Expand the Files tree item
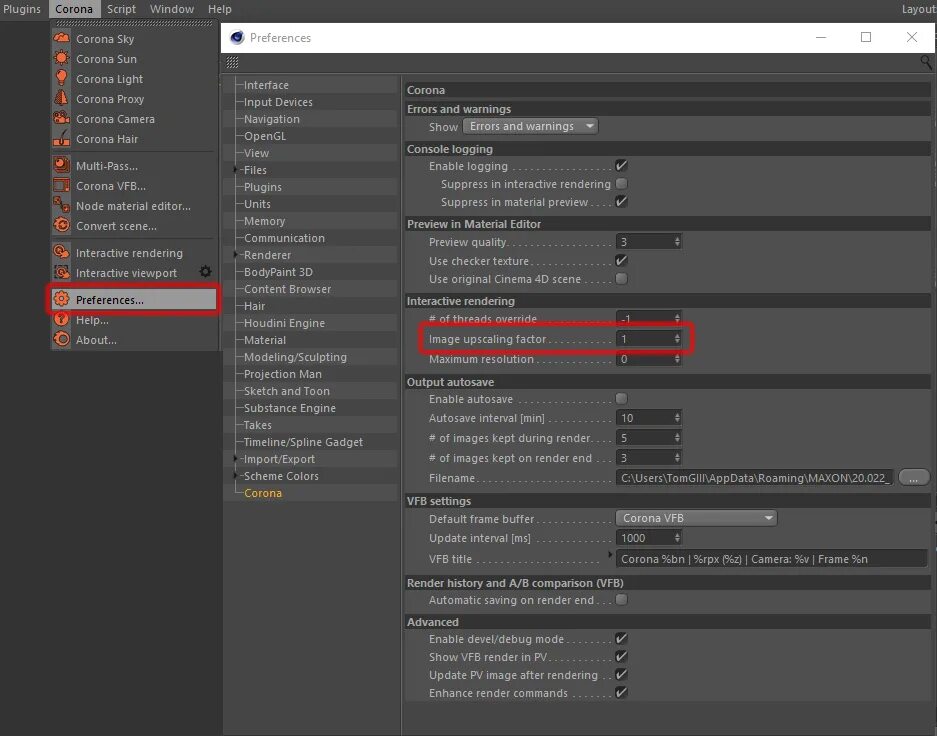The image size is (937, 736). coord(235,170)
